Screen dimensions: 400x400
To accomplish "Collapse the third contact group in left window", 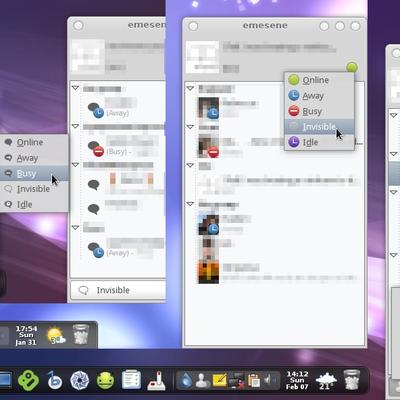I will click(x=75, y=165).
